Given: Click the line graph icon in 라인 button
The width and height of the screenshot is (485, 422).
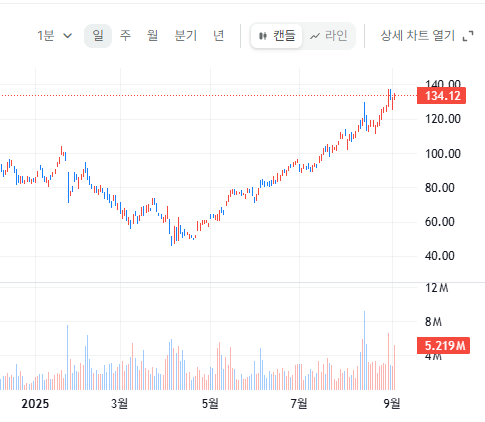Looking at the screenshot, I should (x=315, y=36).
